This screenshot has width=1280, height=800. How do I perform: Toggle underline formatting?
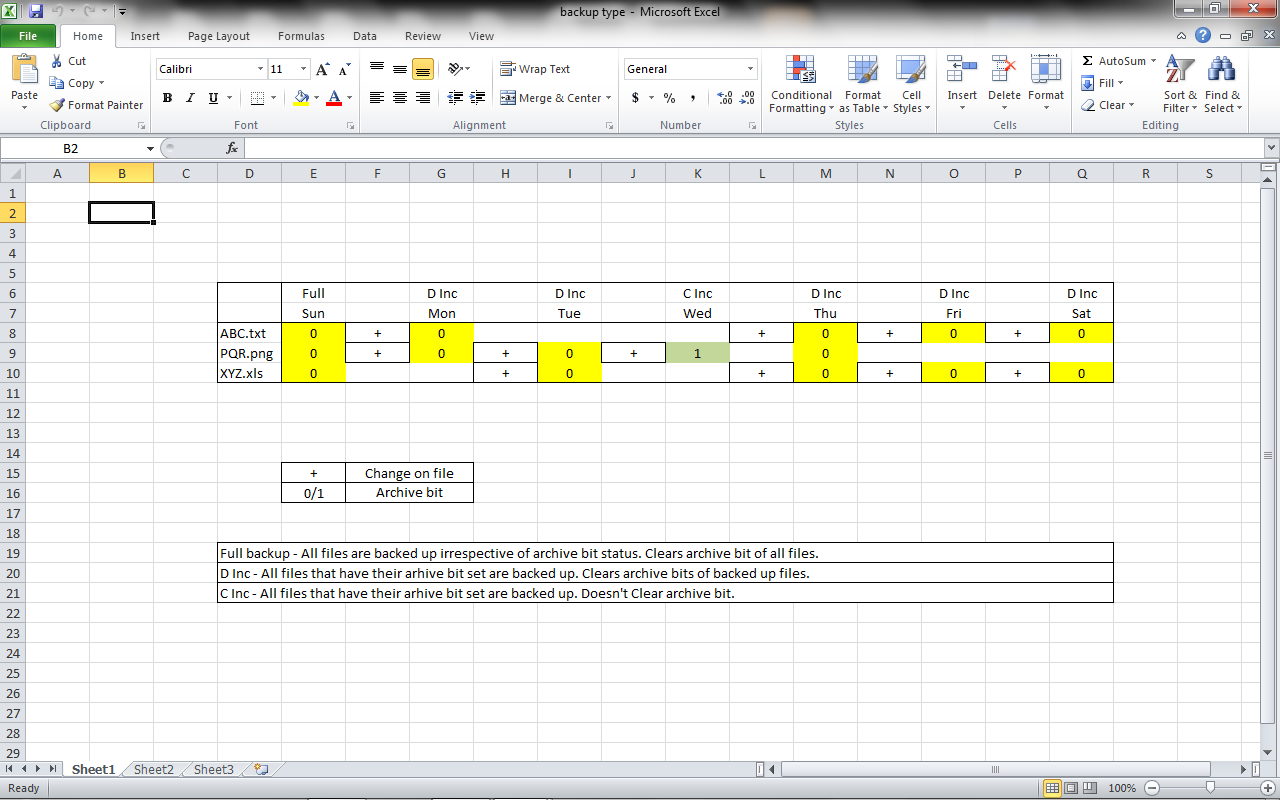coord(211,98)
